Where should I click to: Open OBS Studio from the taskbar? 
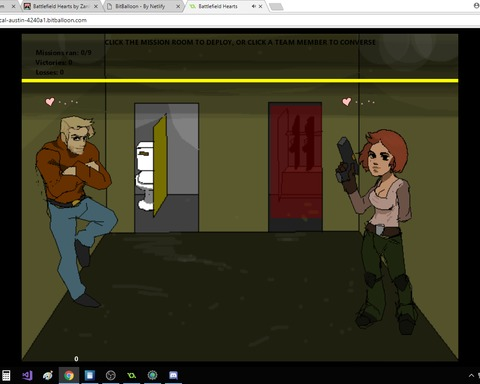(111, 376)
